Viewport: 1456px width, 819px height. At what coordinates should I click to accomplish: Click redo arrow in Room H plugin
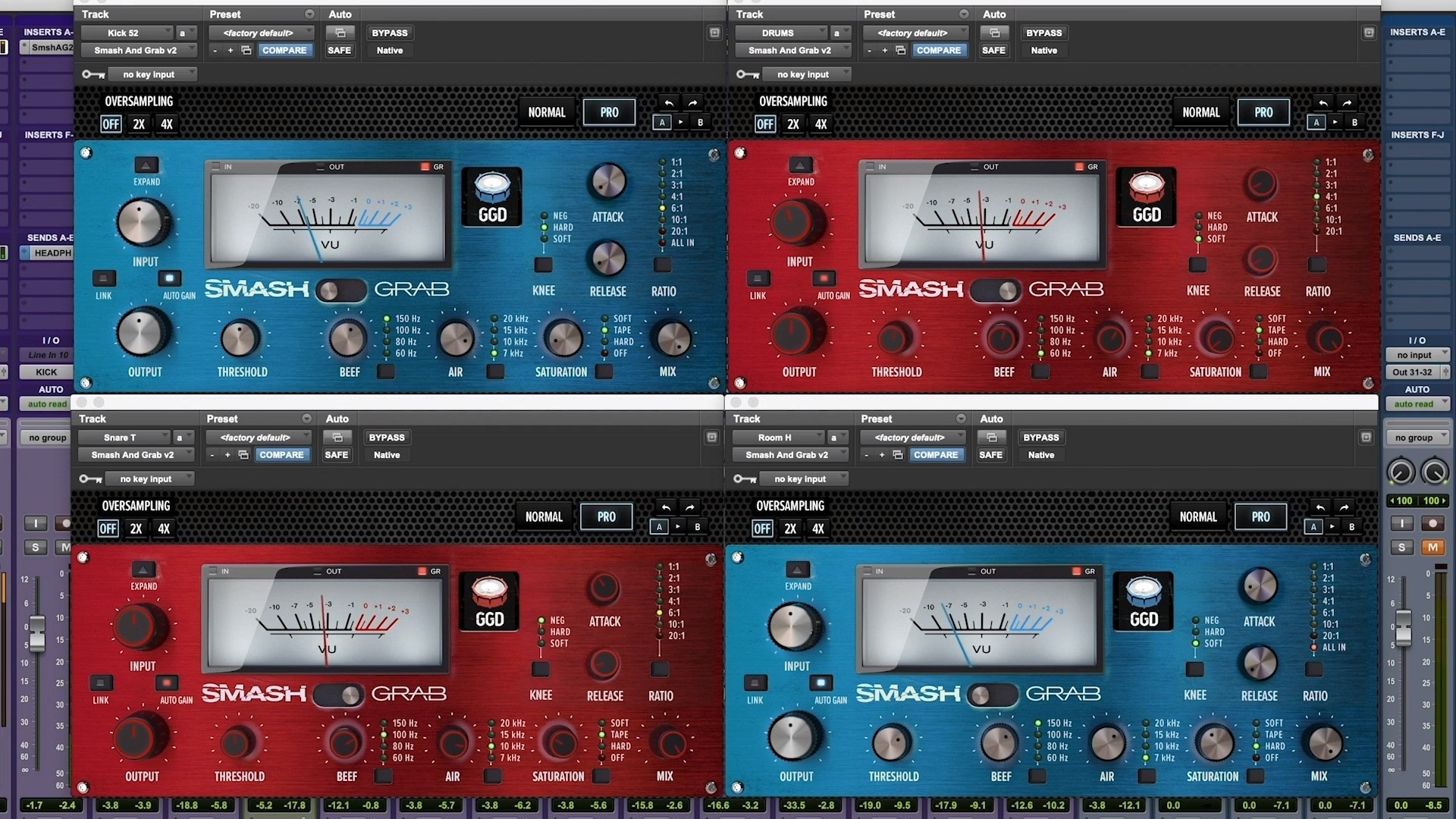point(1344,507)
